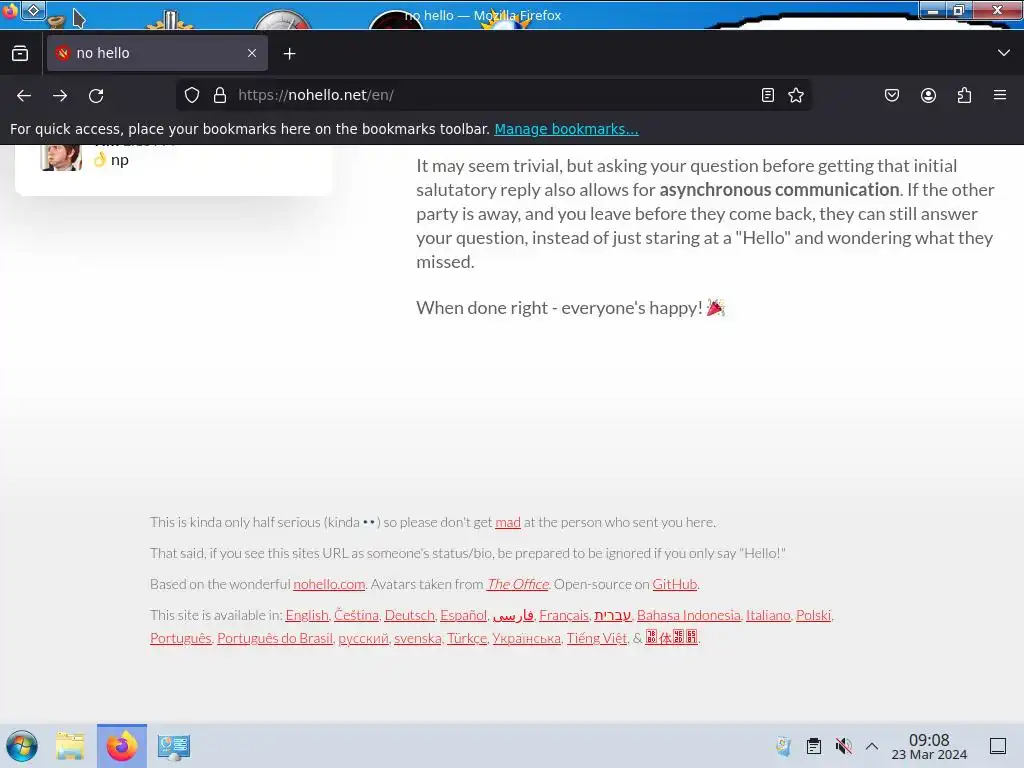Open clock showing 09:08
The image size is (1024, 768).
coord(929,746)
